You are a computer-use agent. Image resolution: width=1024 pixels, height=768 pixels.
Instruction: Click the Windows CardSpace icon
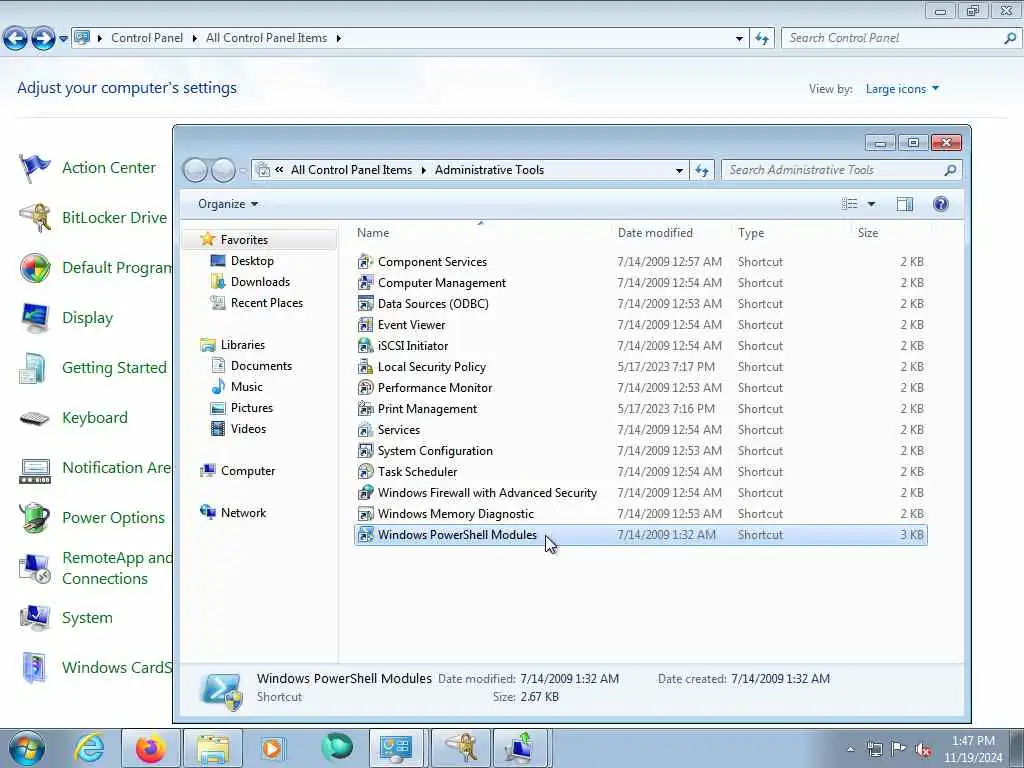click(35, 667)
